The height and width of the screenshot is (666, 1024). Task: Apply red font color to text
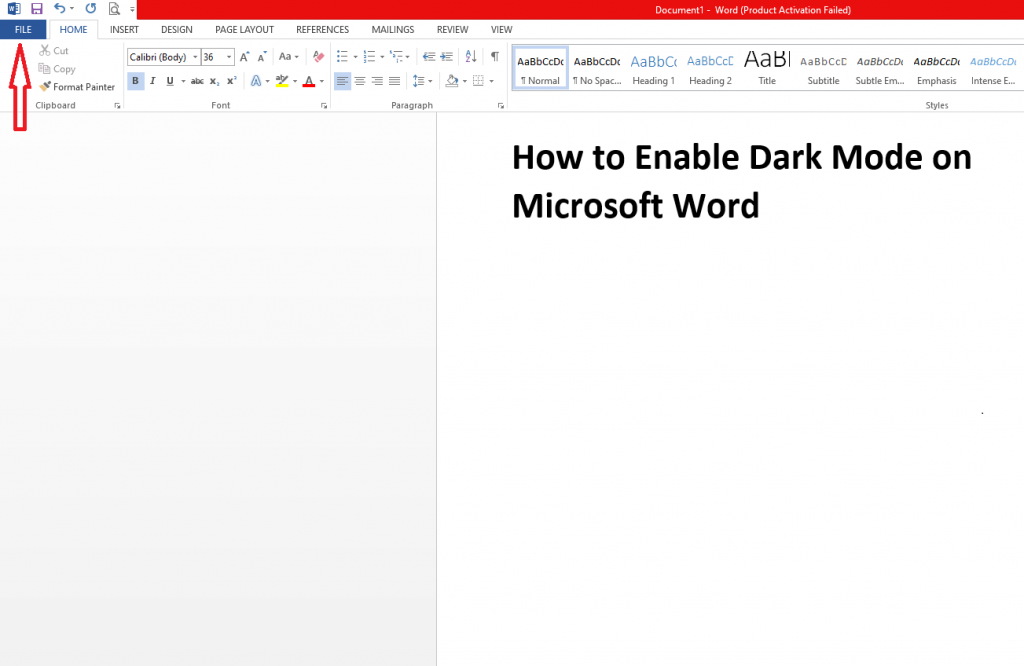[310, 81]
